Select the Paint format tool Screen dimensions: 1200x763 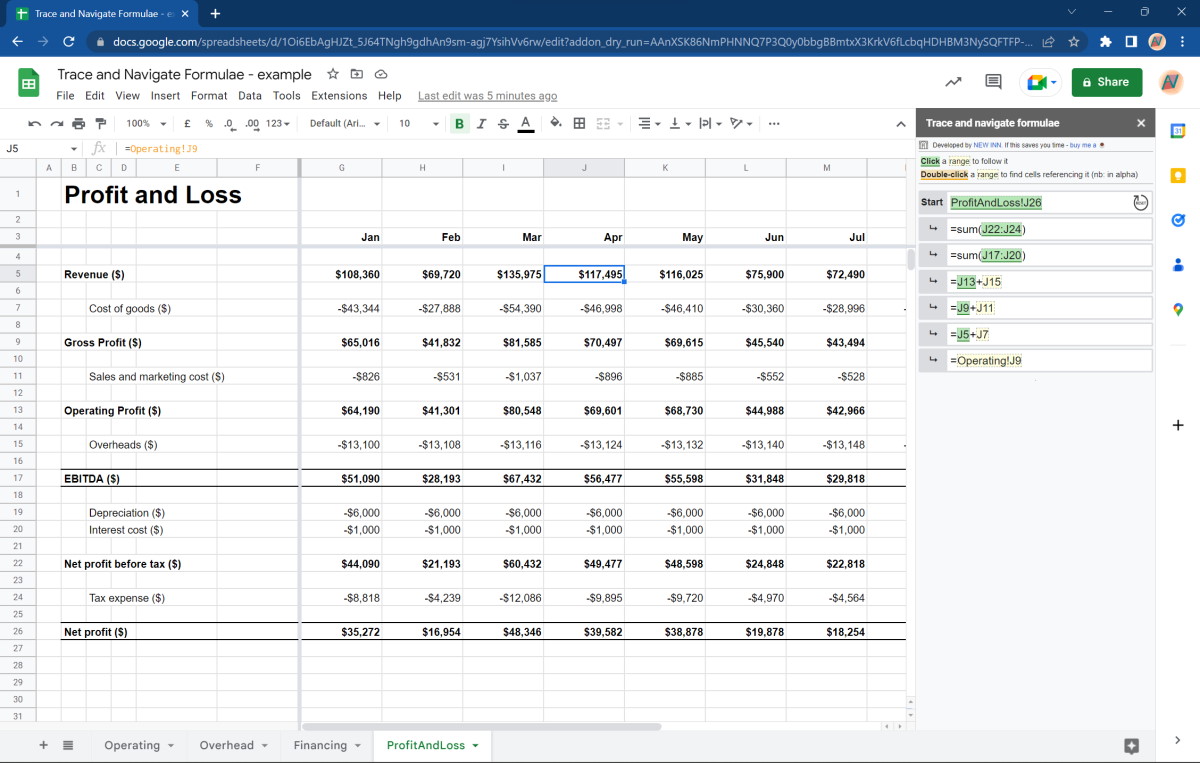click(x=100, y=123)
